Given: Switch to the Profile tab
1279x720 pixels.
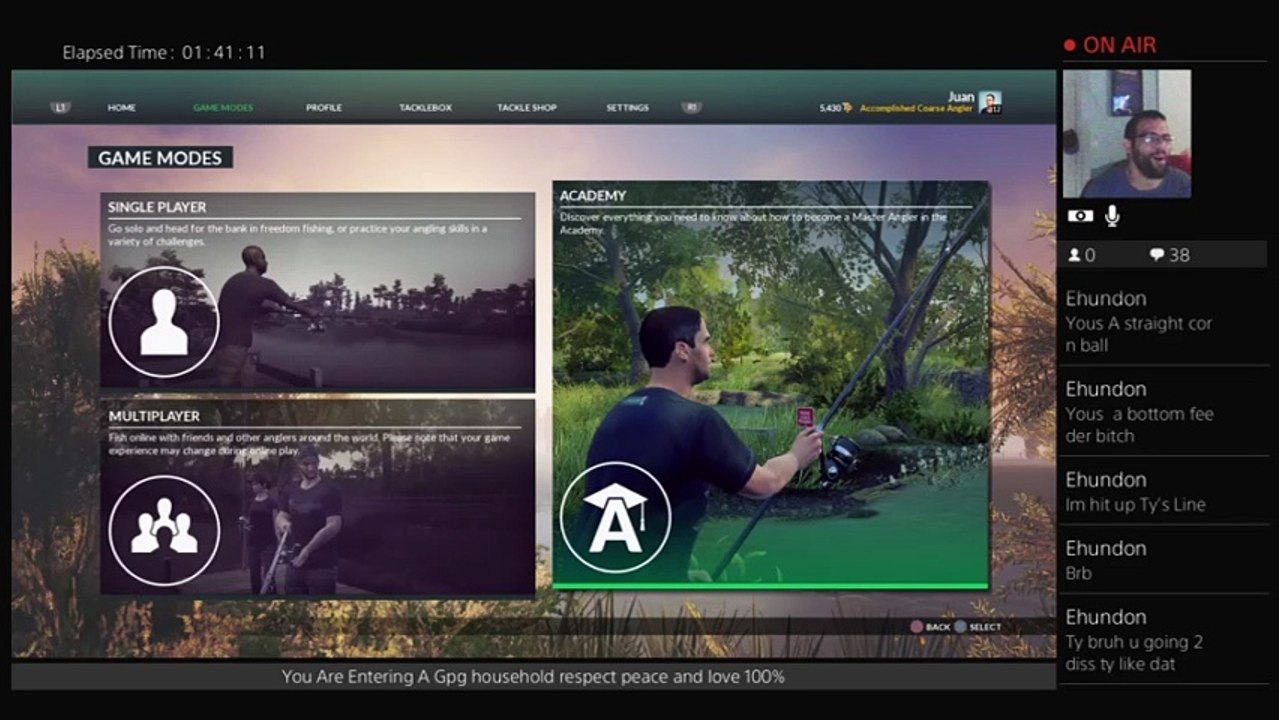Looking at the screenshot, I should [x=324, y=108].
